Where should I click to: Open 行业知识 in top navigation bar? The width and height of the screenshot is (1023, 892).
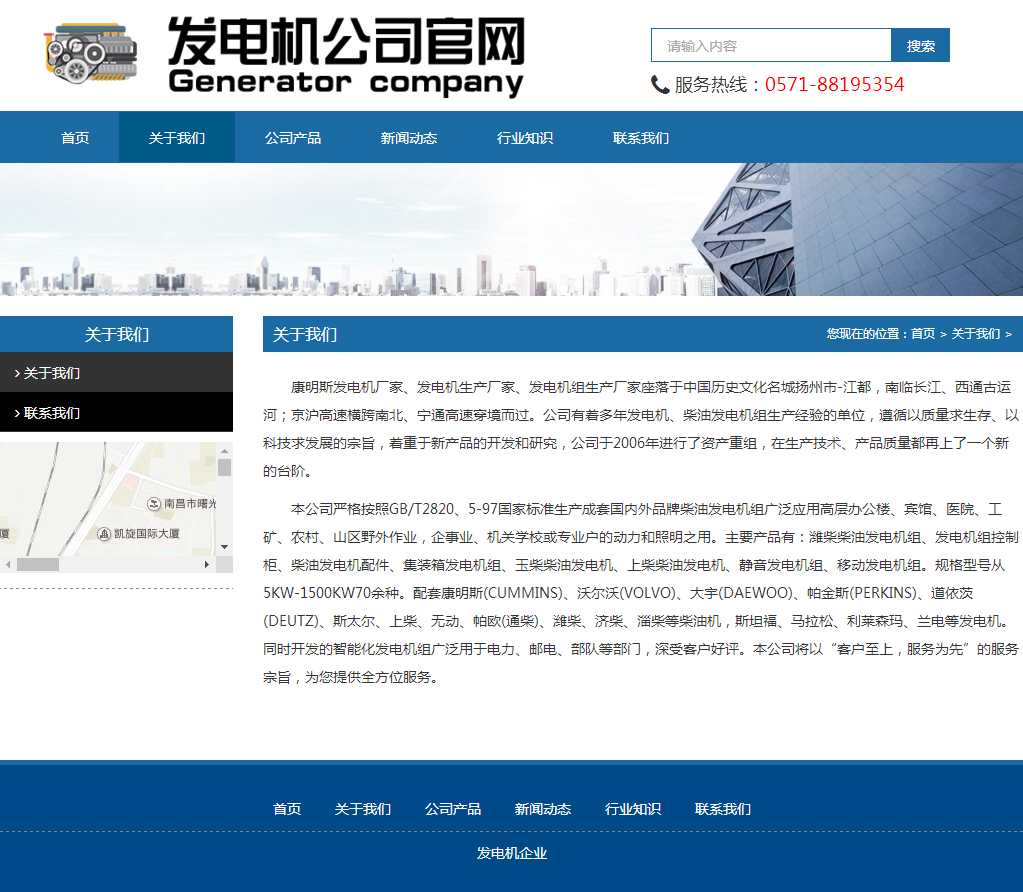pos(525,138)
